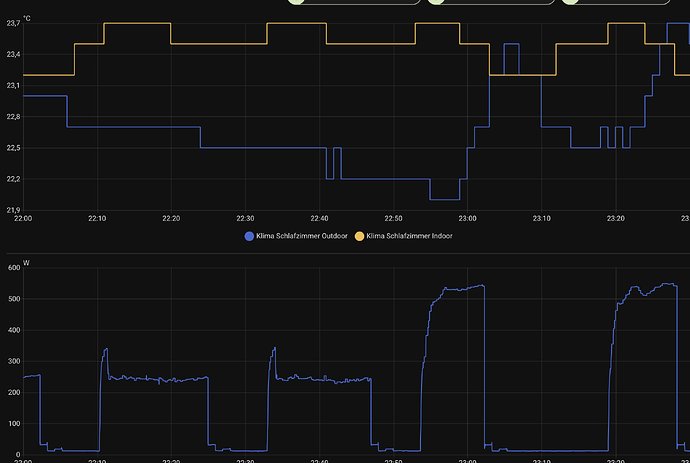
Task: Toggle the Klima Schlafzimmer Outdoor legend entry
Action: tap(296, 236)
